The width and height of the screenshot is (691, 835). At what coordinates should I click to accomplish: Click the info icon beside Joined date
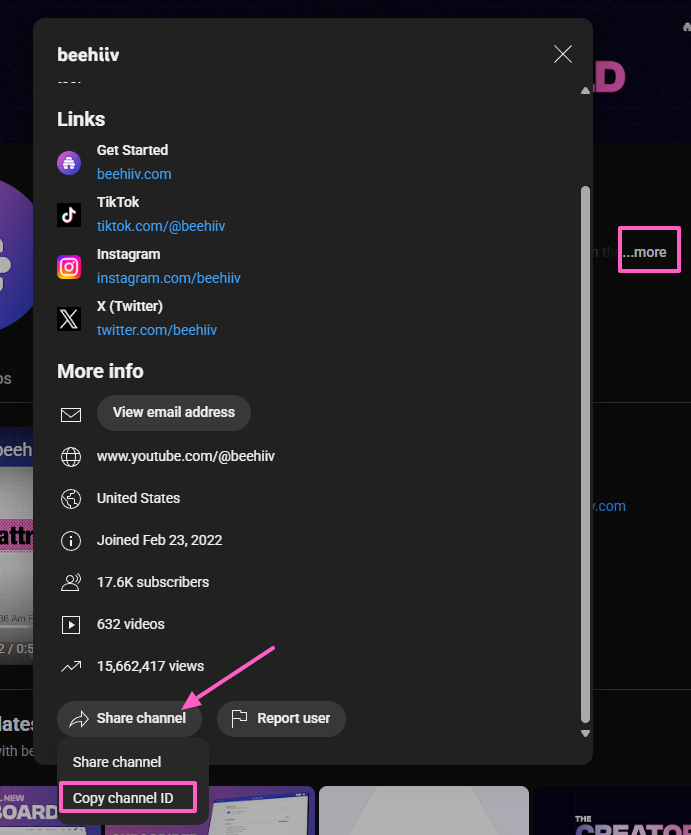coord(71,541)
